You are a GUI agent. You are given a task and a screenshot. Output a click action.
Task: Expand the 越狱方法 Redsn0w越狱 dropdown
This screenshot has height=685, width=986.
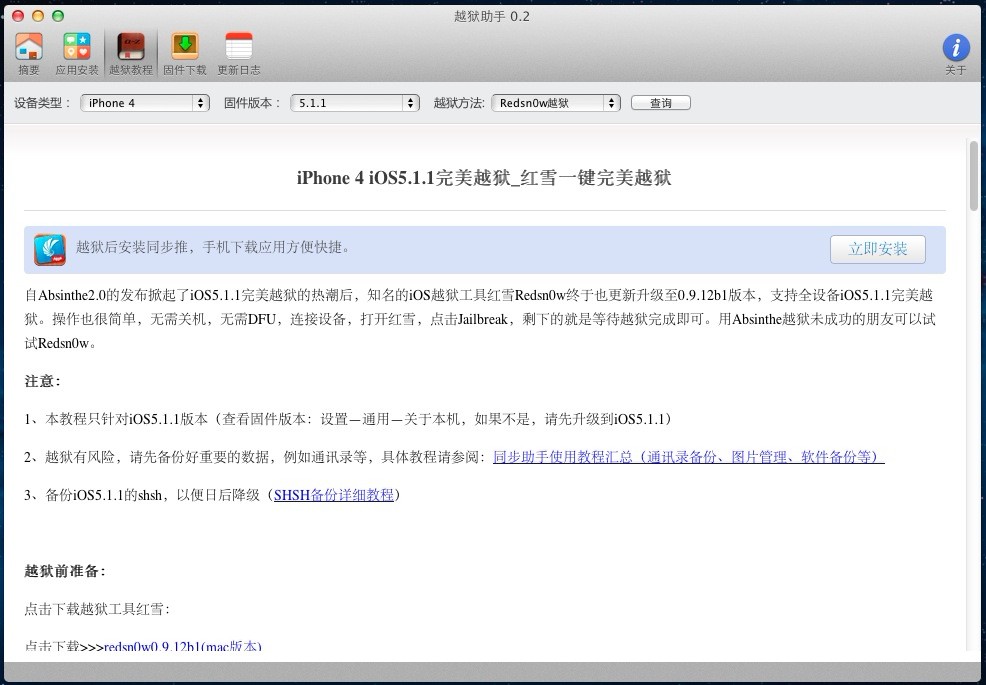tap(556, 103)
